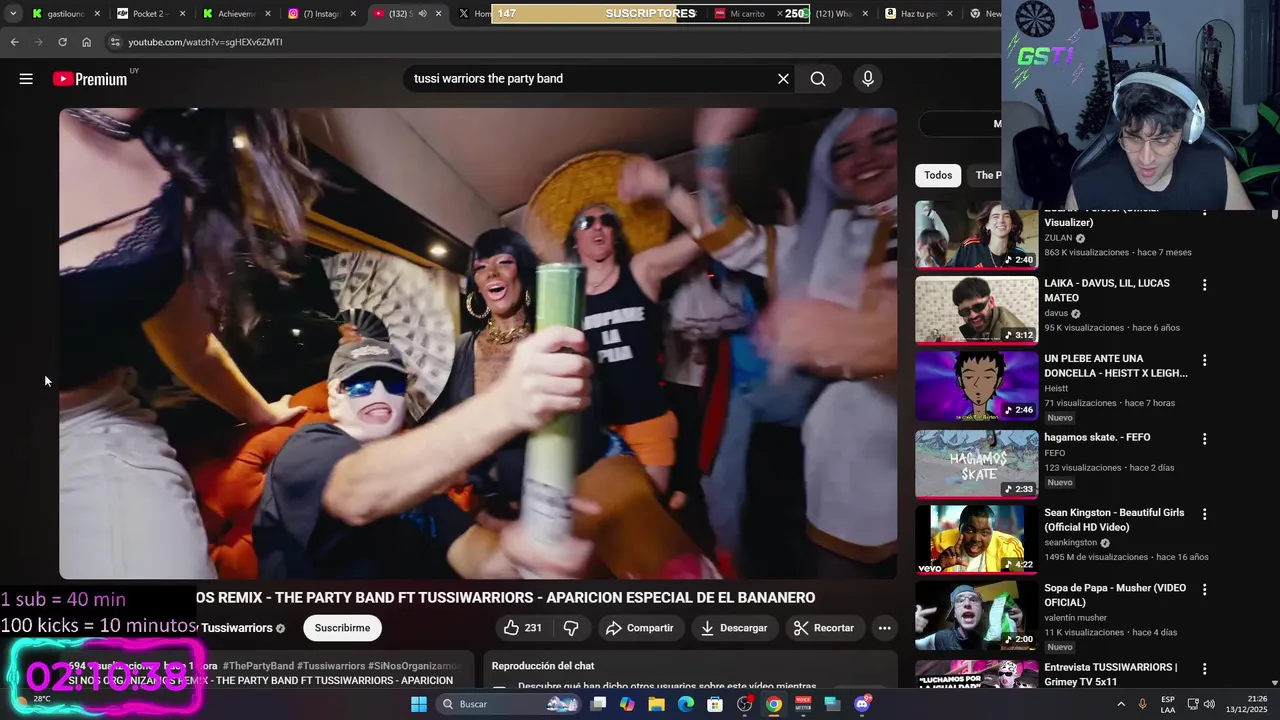1280x720 pixels.
Task: Open options for Sopa de Papa video
Action: [1204, 590]
